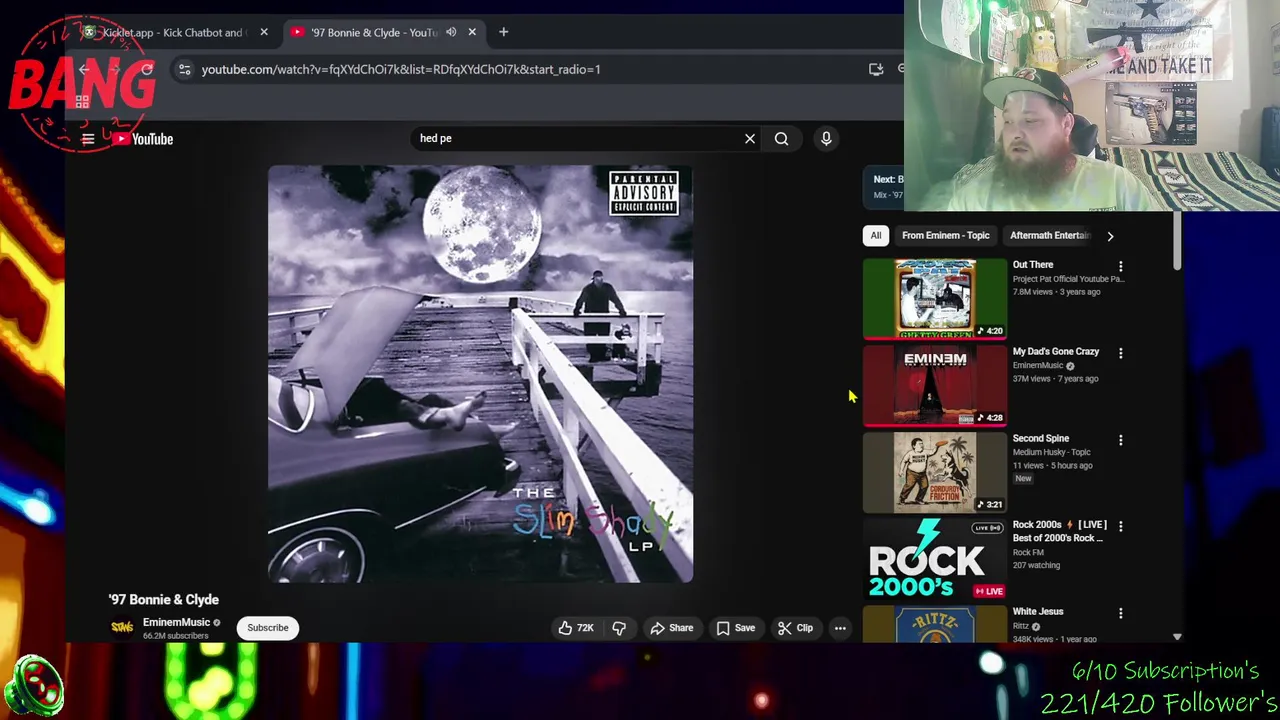Run search with the magnifier button
The image size is (1280, 720).
pyautogui.click(x=782, y=139)
